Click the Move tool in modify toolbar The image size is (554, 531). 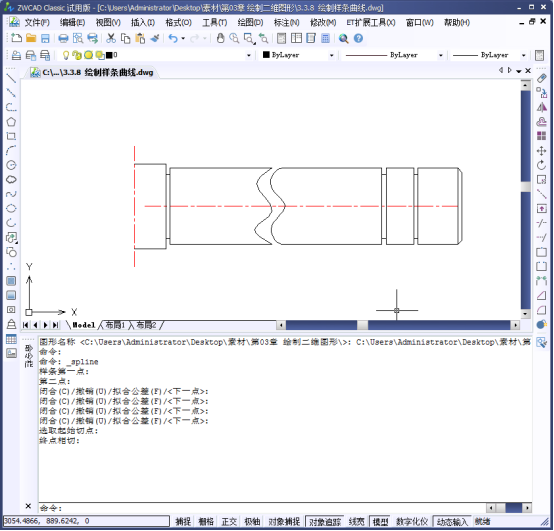[x=541, y=151]
